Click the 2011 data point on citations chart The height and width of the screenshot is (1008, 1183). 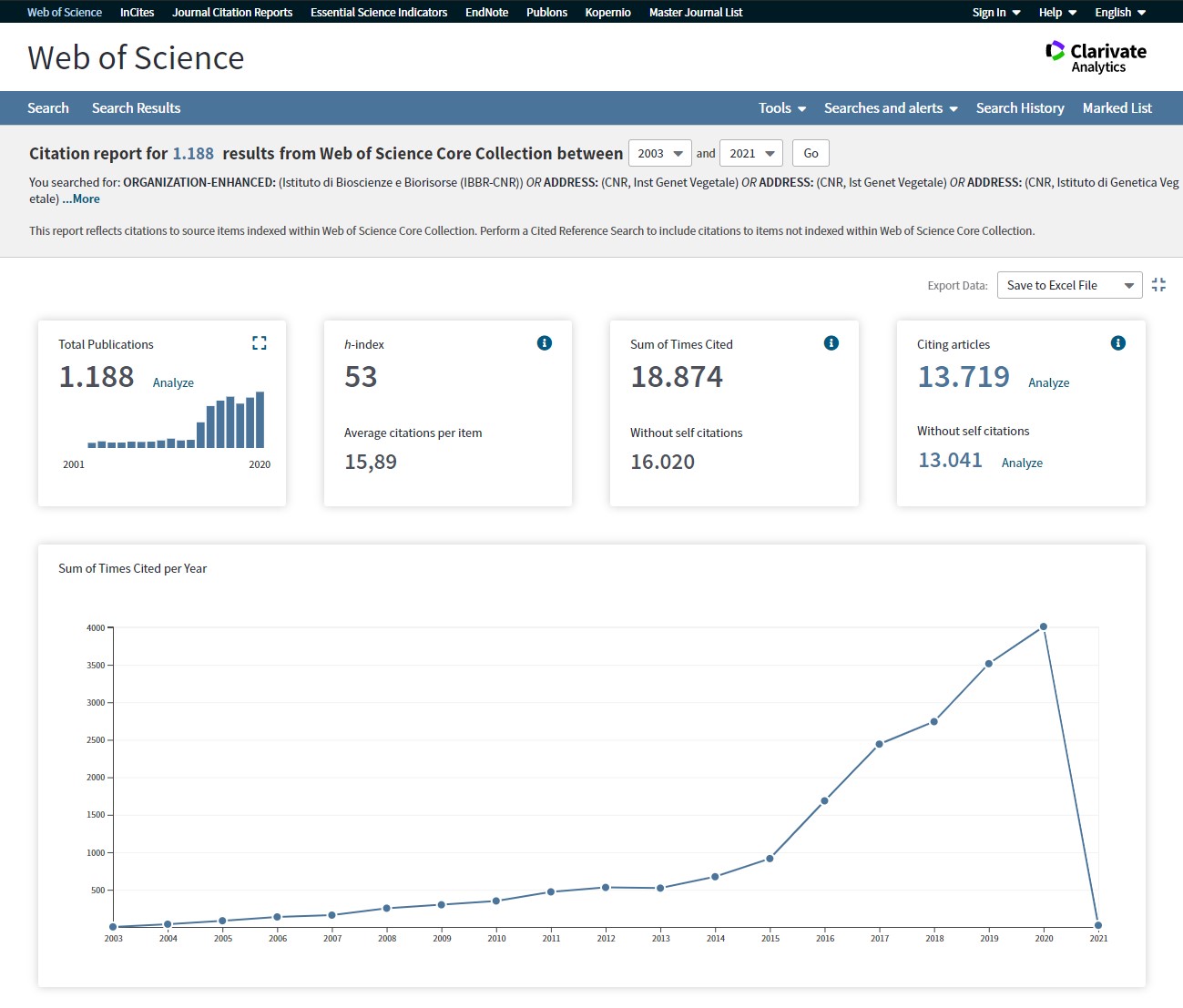551,892
